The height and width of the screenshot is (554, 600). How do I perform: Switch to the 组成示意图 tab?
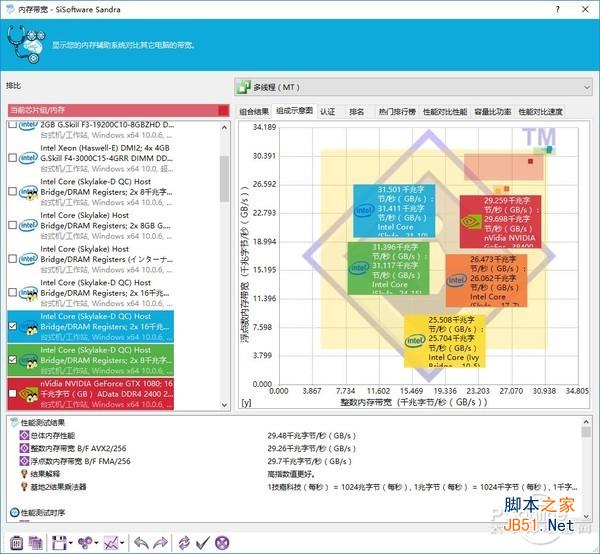coord(294,111)
